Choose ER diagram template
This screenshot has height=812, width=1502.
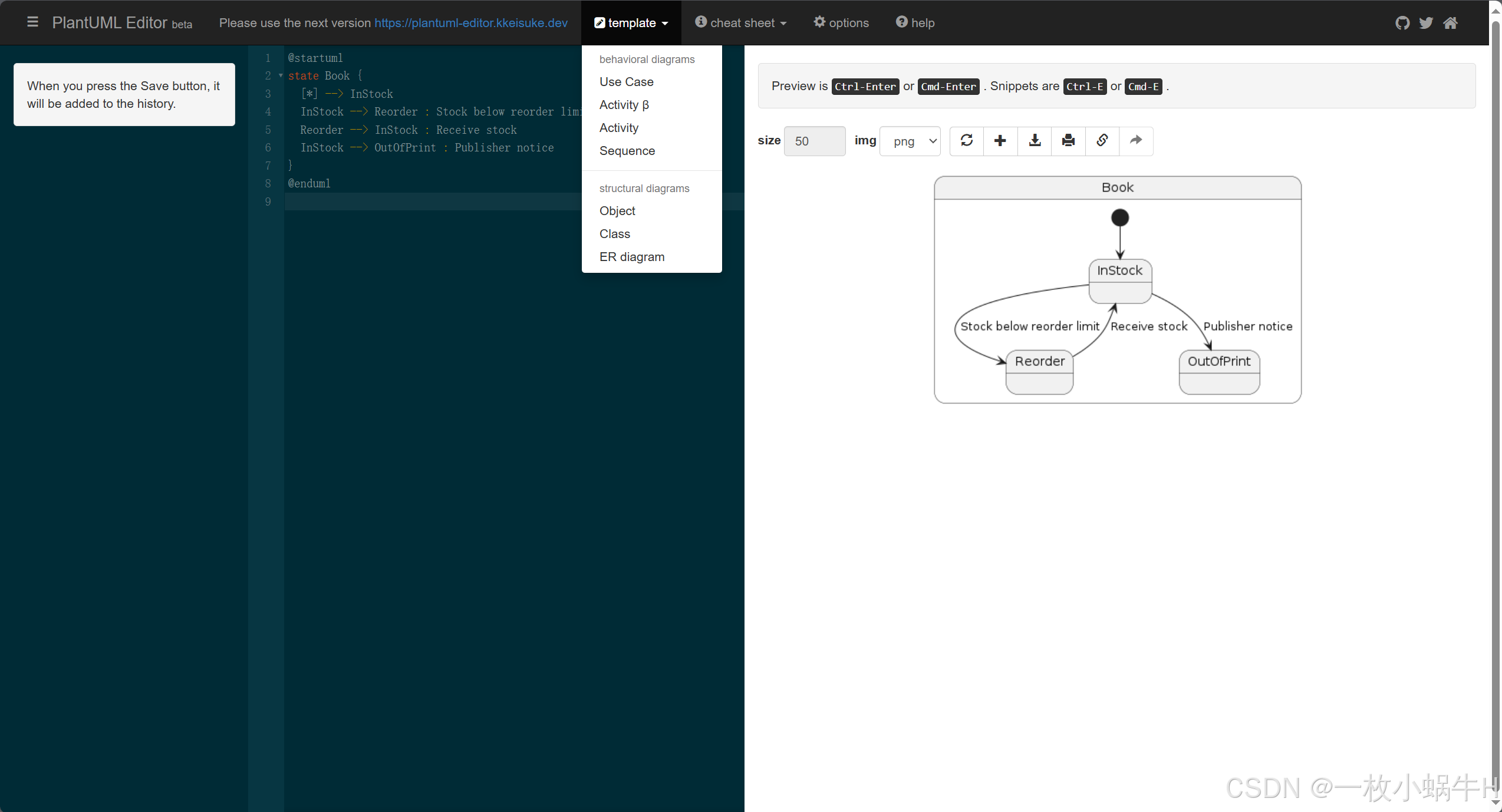pos(631,257)
